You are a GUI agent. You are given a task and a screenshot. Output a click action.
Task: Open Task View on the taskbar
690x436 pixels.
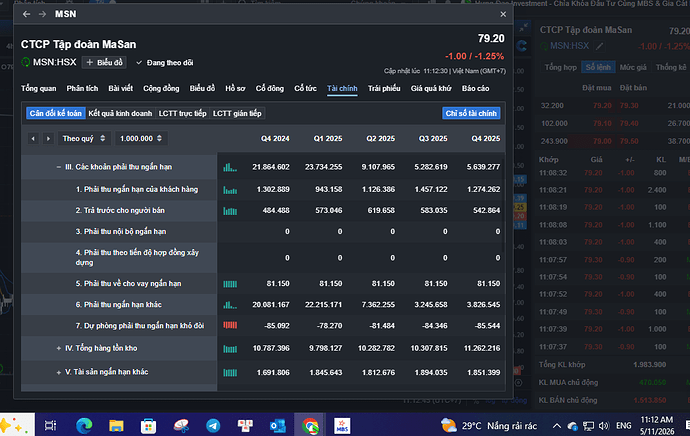click(51, 425)
